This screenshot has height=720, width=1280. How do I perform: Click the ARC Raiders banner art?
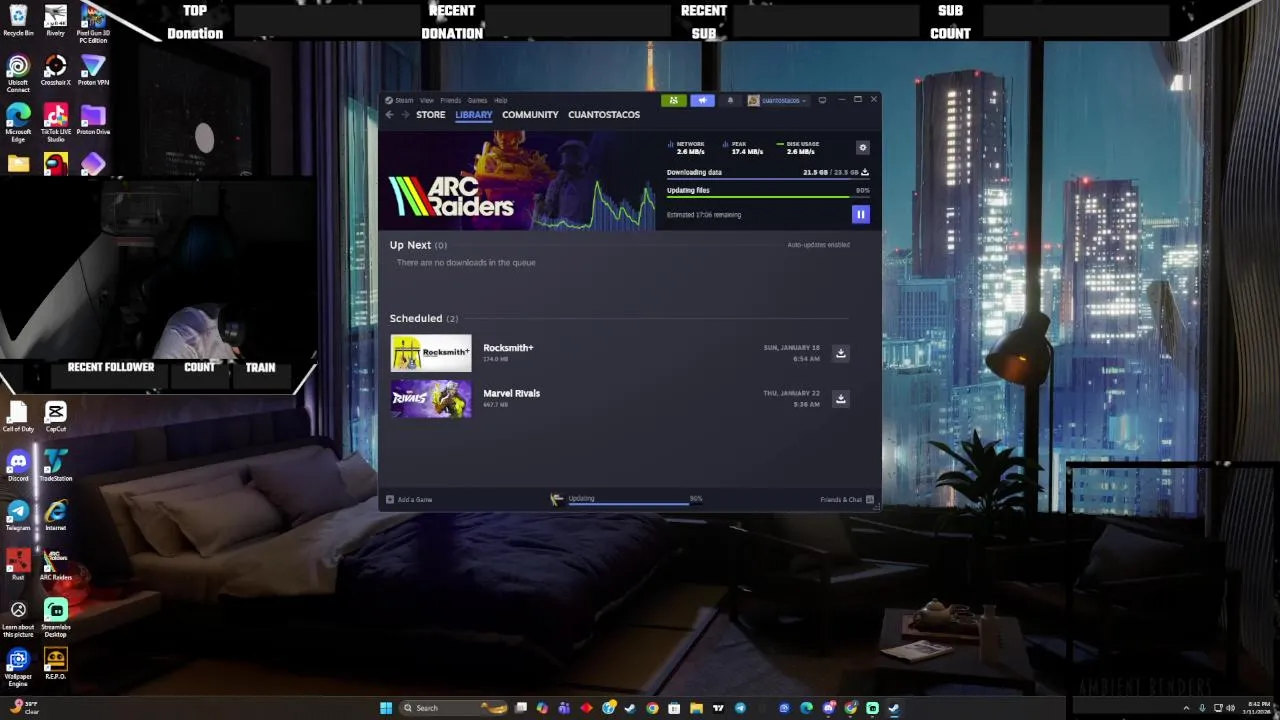[x=517, y=181]
